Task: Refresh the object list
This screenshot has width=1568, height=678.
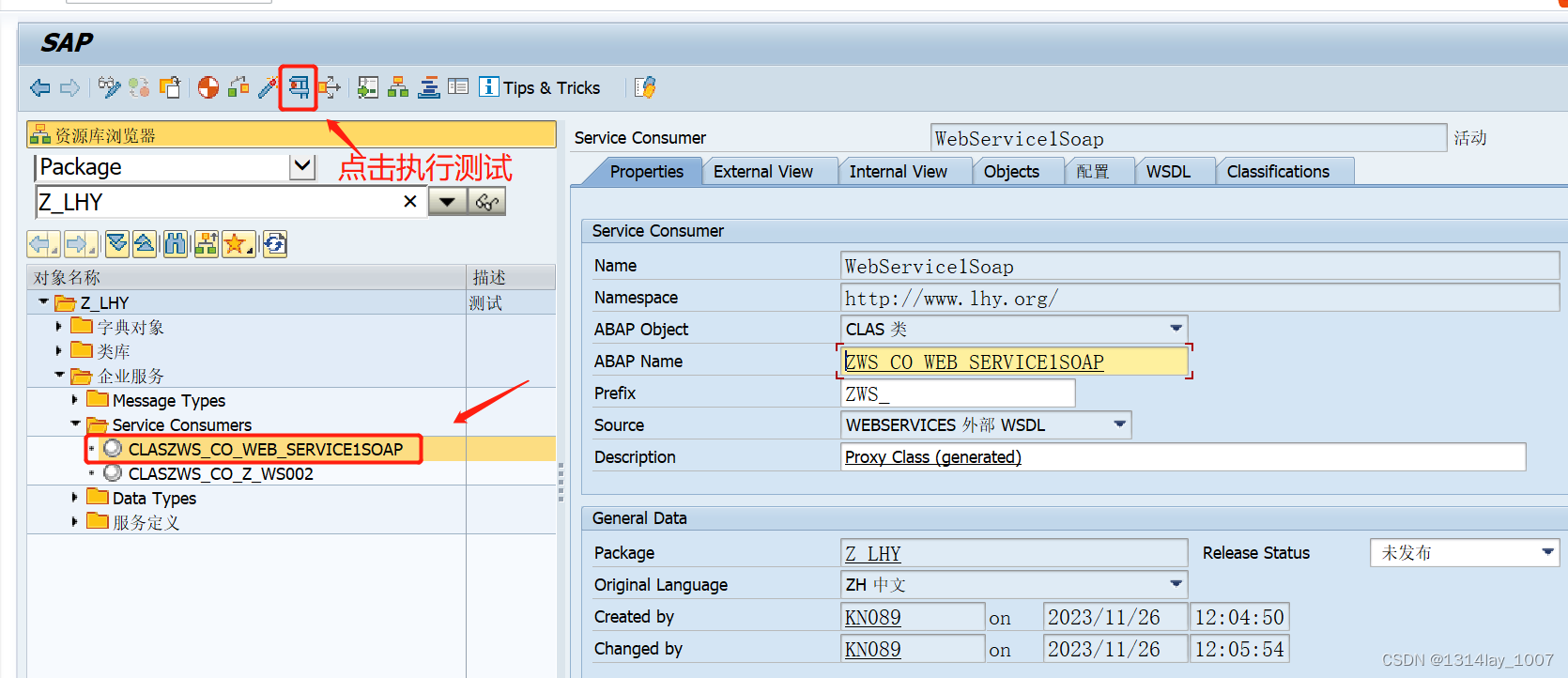Action: (275, 245)
